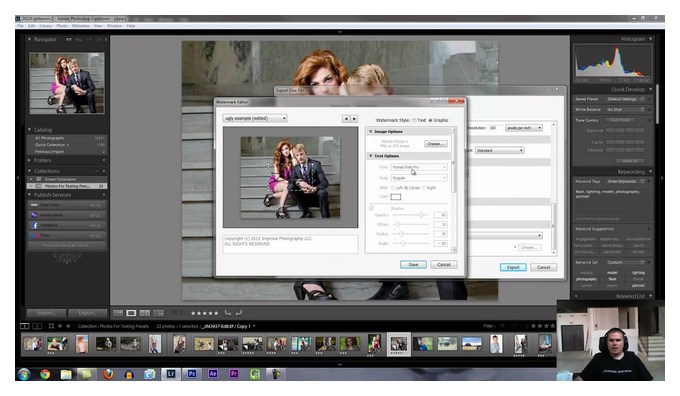Open the Standard dropdown in Export dialog

pyautogui.click(x=500, y=151)
